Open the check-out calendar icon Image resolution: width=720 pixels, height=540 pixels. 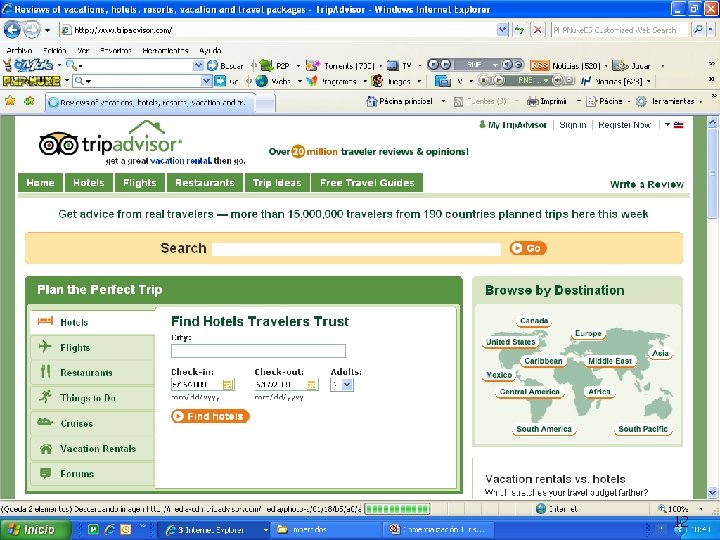tap(312, 384)
